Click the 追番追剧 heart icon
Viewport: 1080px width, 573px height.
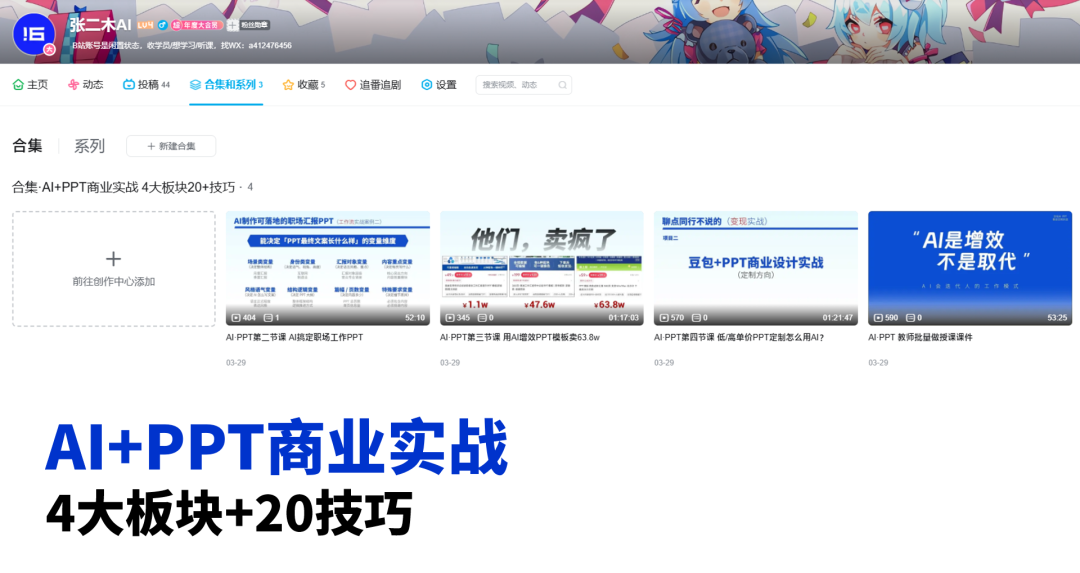coord(350,85)
